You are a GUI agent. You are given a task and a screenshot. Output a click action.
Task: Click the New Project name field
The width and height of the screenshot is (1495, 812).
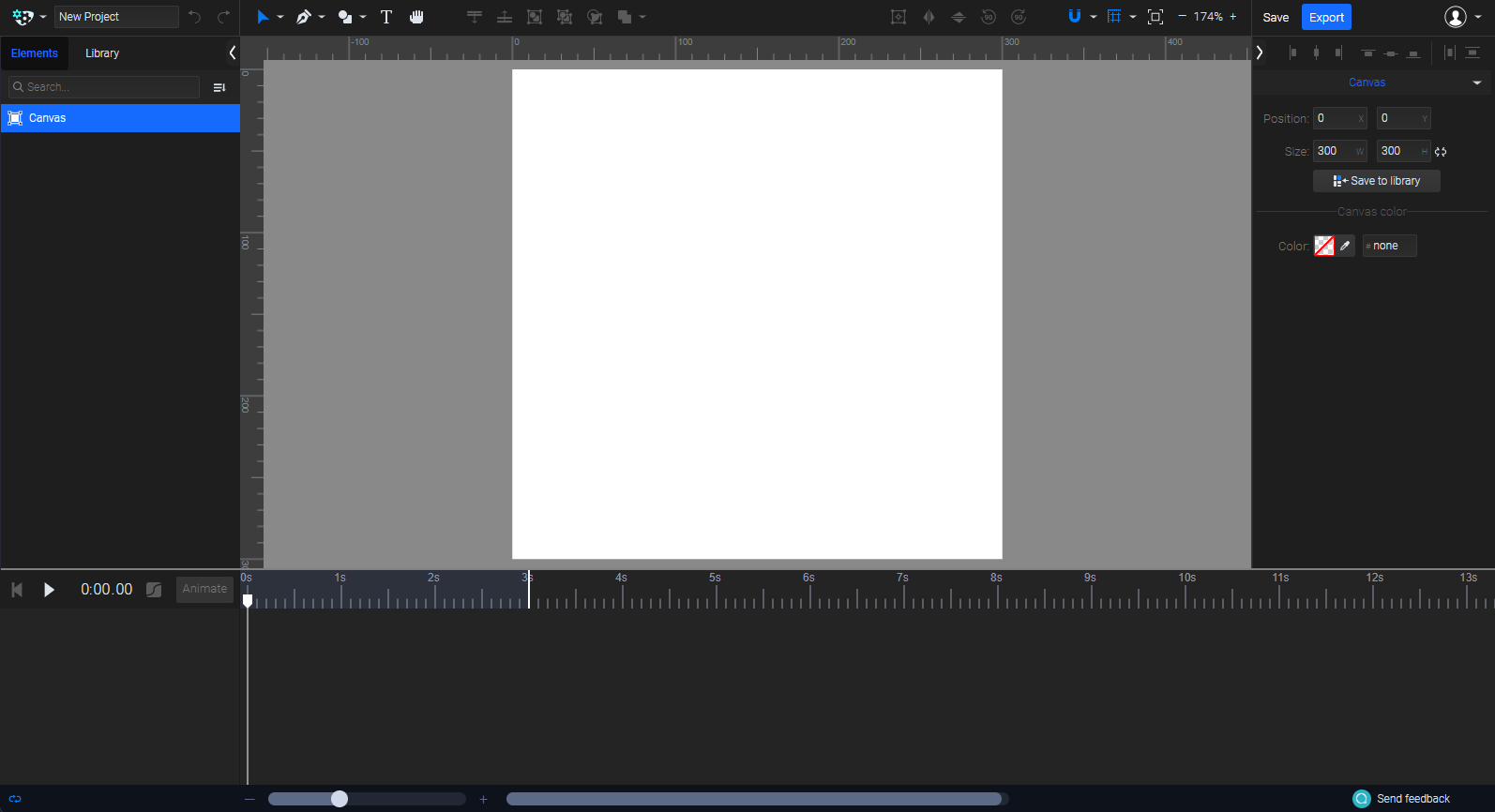pyautogui.click(x=116, y=17)
